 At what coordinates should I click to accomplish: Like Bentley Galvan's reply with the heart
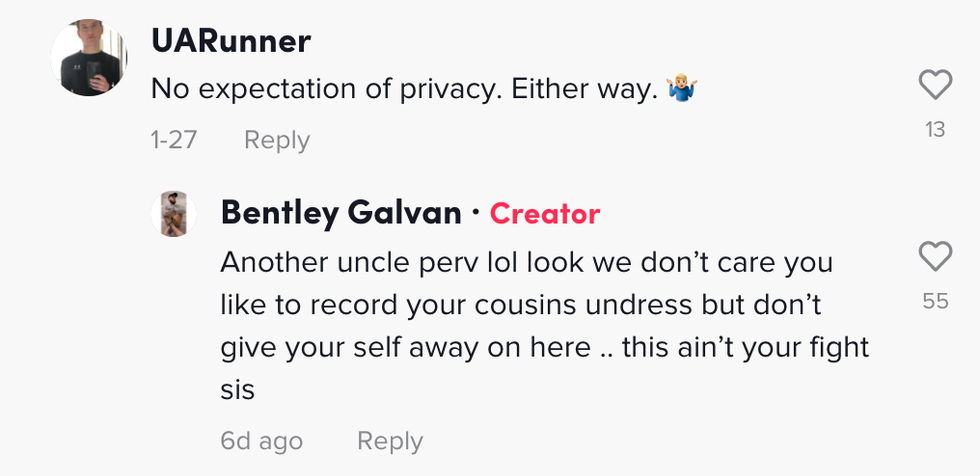tap(935, 258)
